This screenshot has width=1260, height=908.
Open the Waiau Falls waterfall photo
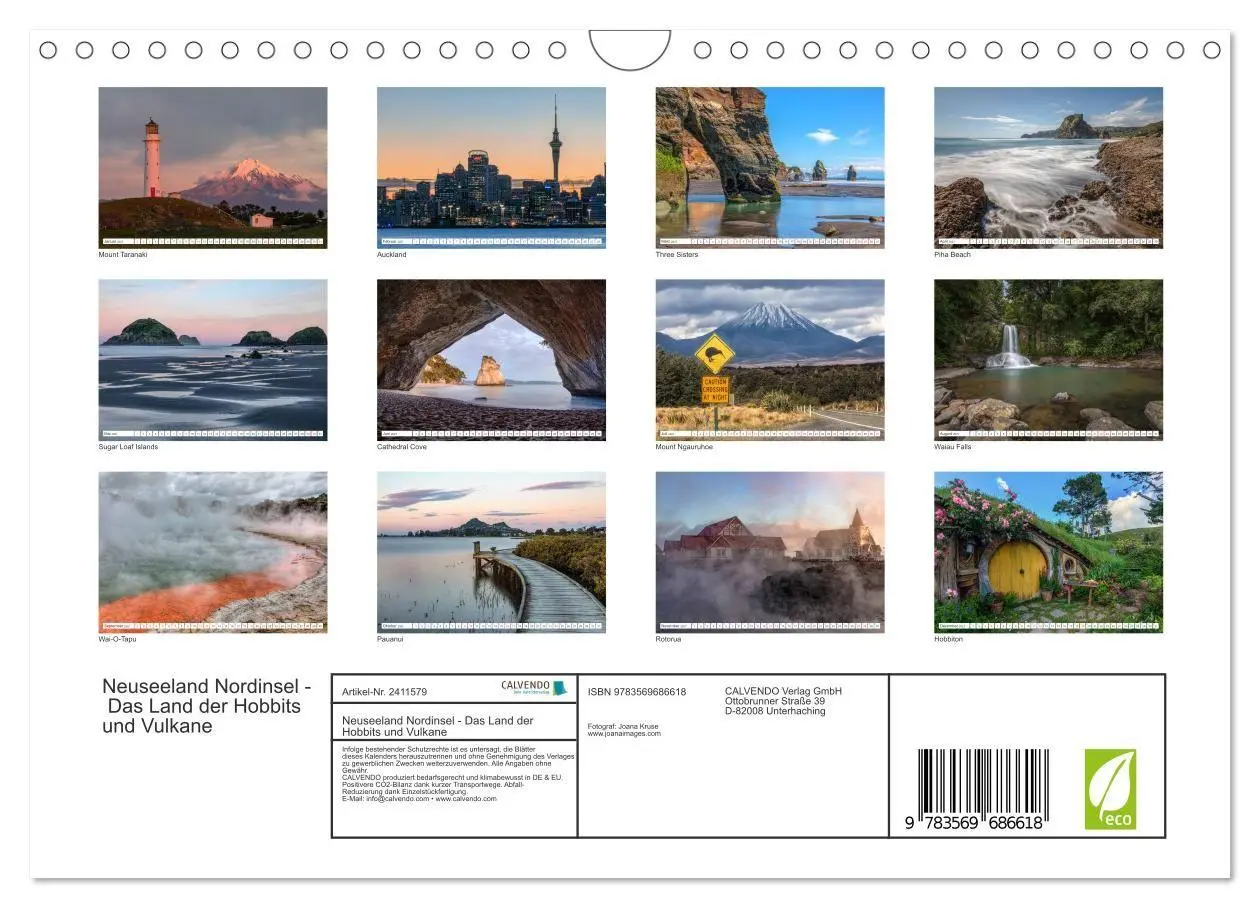tap(1048, 360)
